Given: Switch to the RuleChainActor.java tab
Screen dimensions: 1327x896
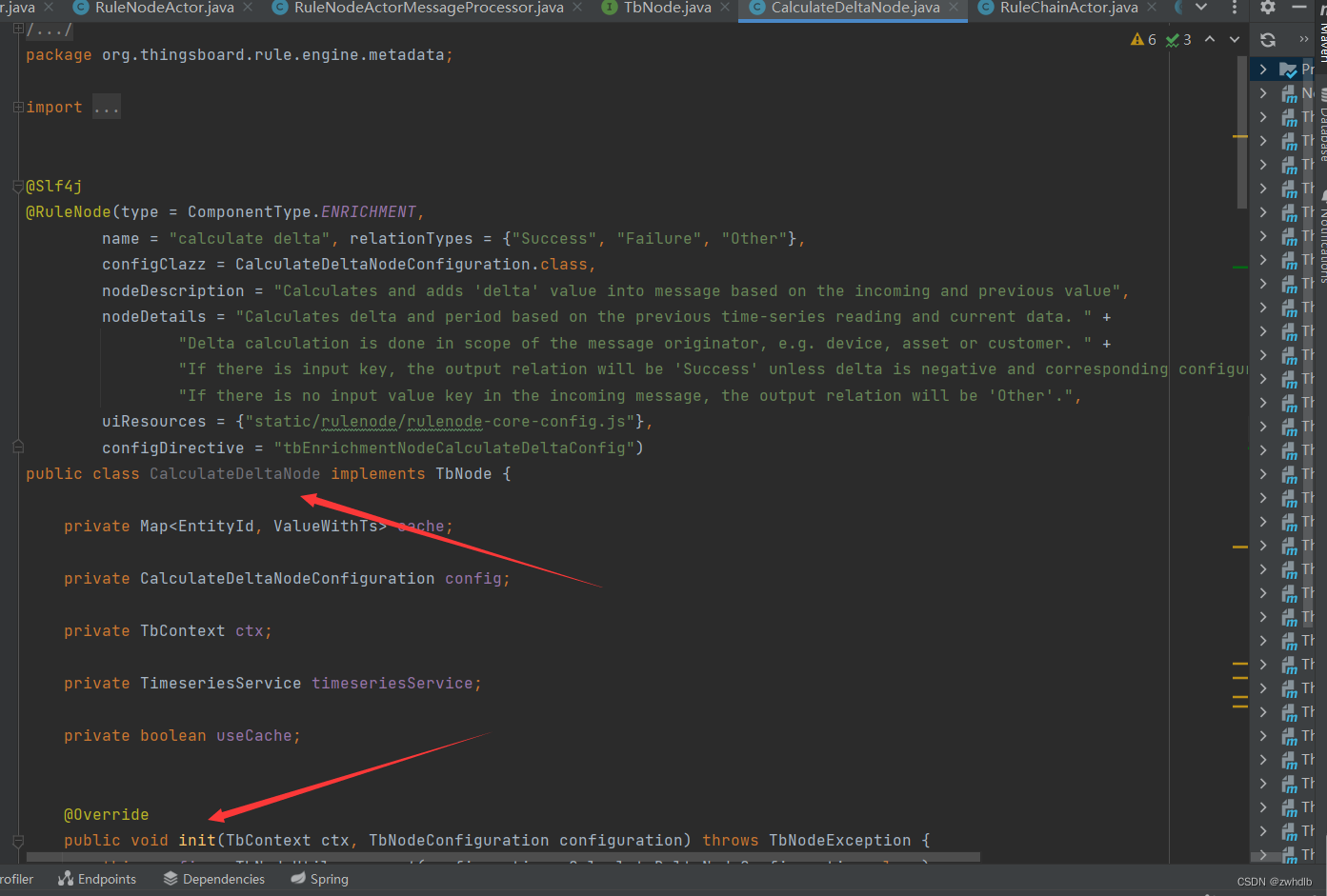Looking at the screenshot, I should tap(1069, 8).
